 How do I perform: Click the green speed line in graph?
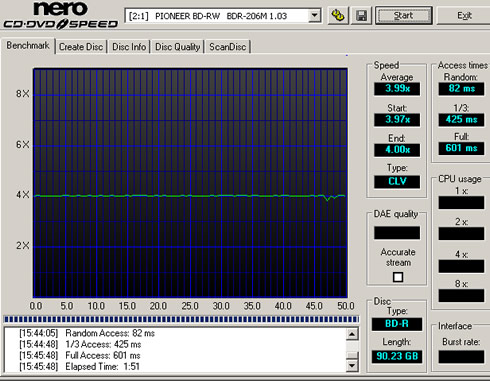[x=189, y=196]
